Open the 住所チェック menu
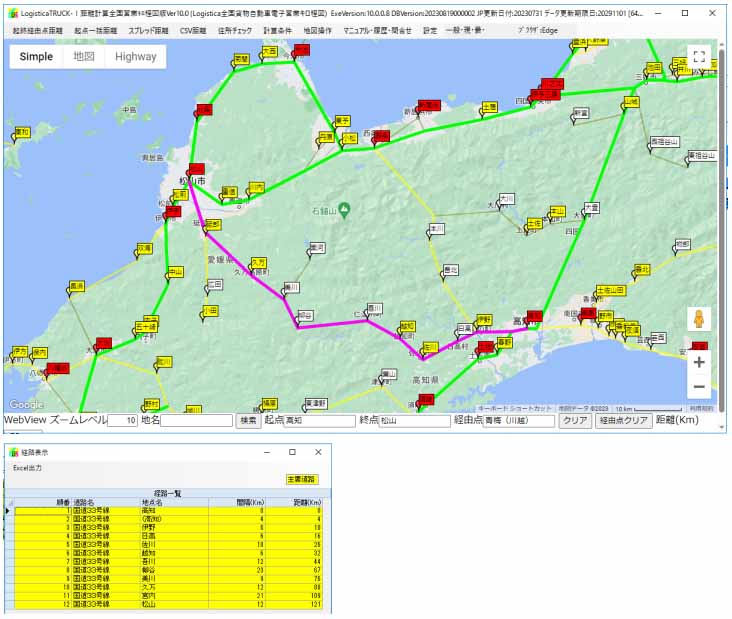This screenshot has width=732, height=619. coord(235,30)
